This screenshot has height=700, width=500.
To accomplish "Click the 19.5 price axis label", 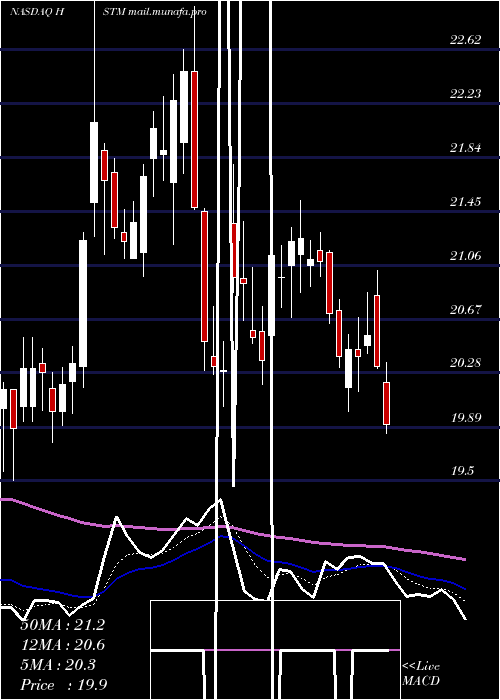I will pos(462,471).
